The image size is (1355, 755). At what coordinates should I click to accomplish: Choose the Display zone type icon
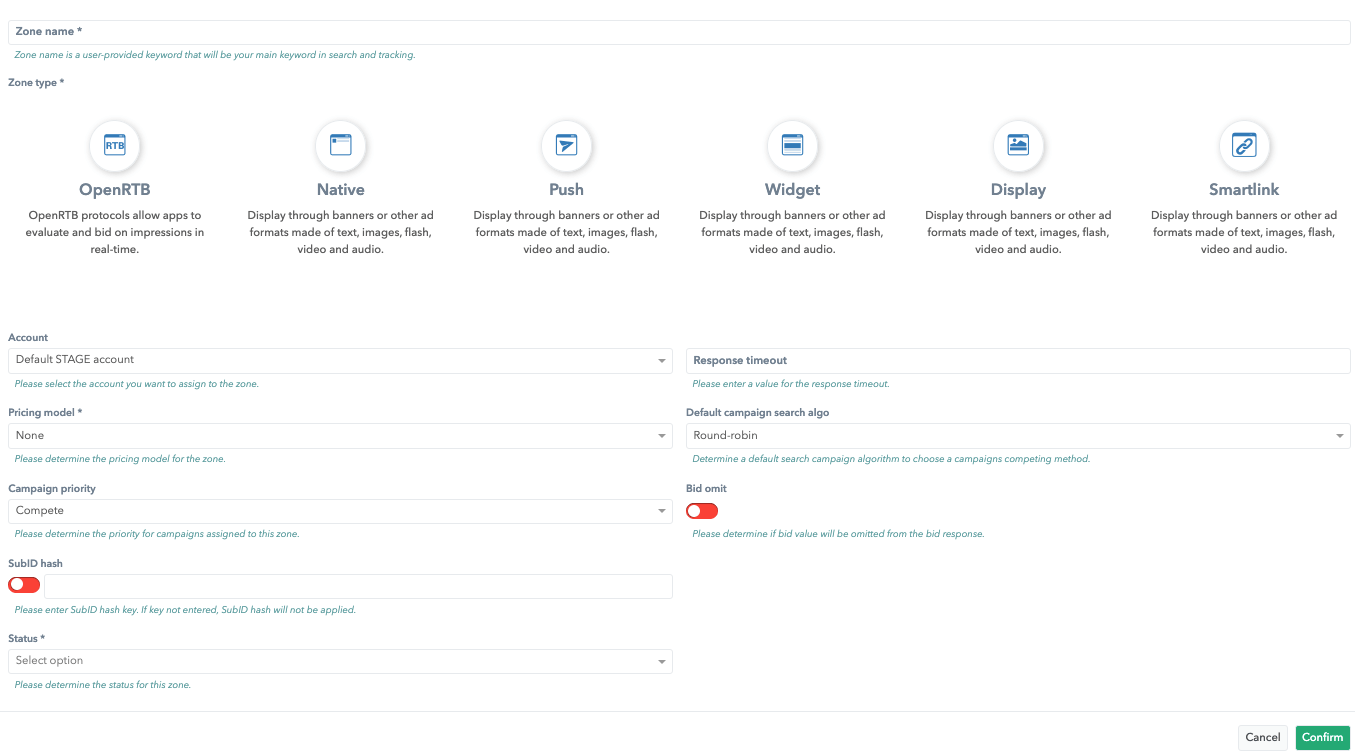tap(1018, 146)
